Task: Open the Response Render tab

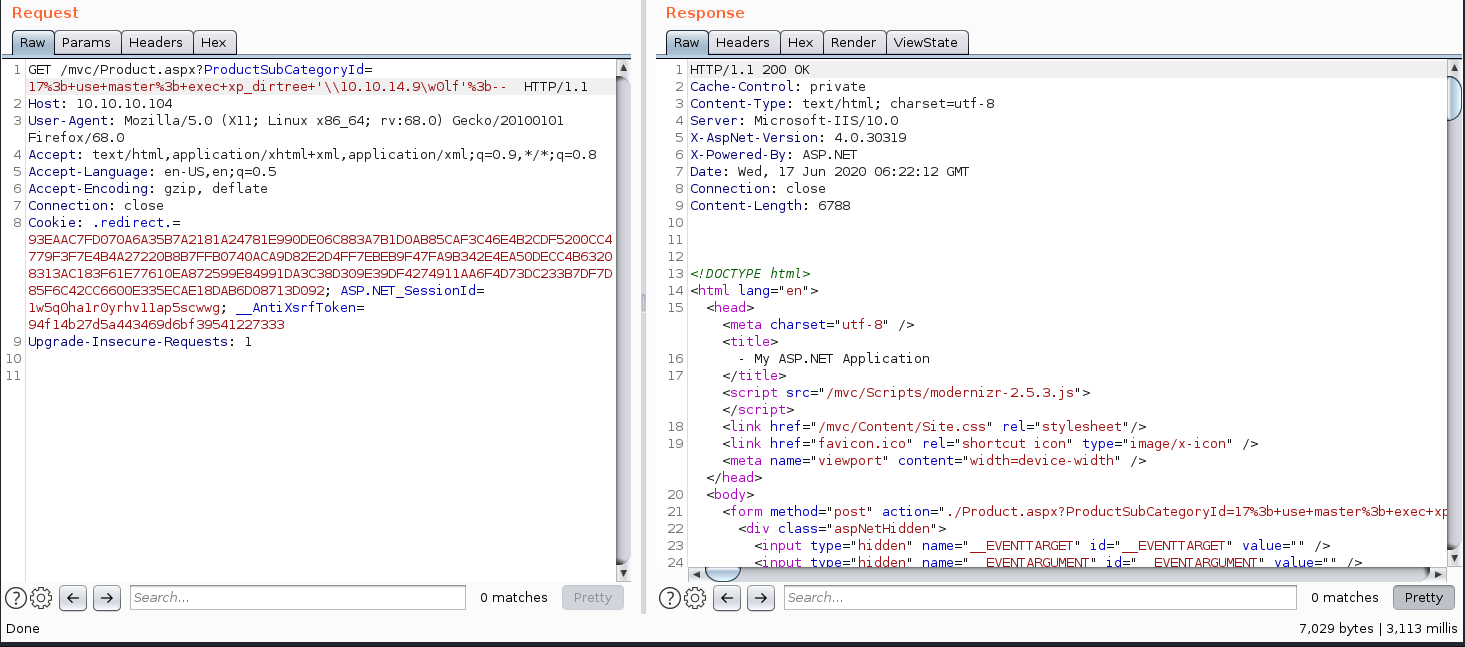Action: pyautogui.click(x=853, y=42)
